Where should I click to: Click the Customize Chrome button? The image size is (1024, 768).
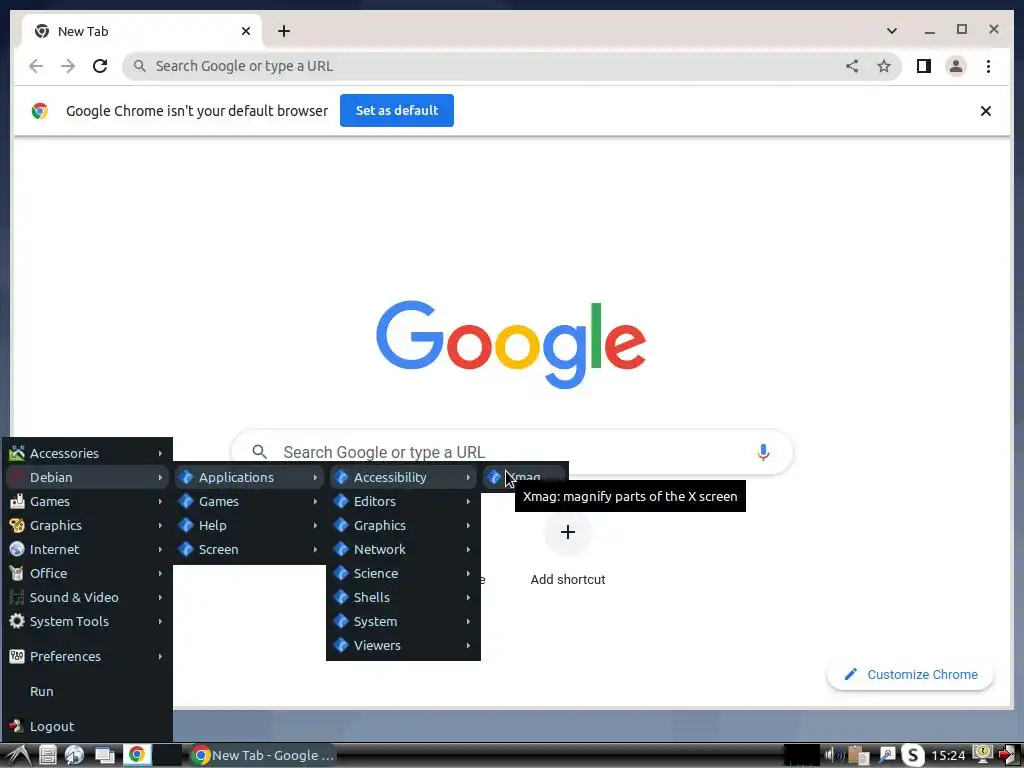tap(910, 675)
